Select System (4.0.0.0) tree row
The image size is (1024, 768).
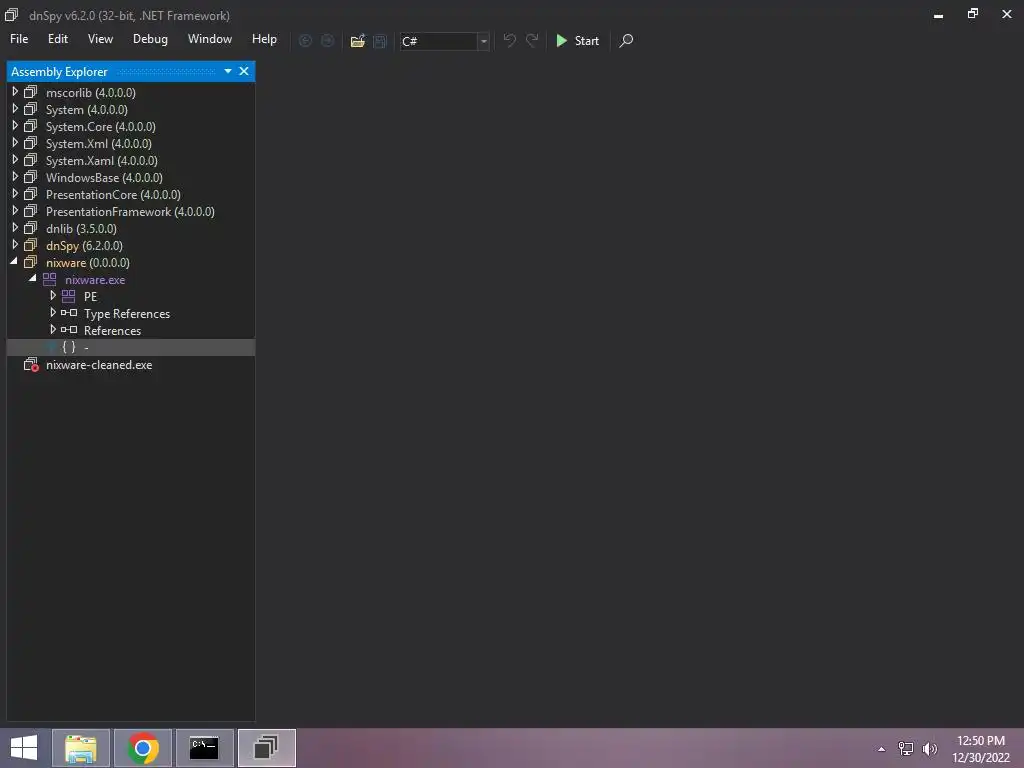click(x=131, y=110)
